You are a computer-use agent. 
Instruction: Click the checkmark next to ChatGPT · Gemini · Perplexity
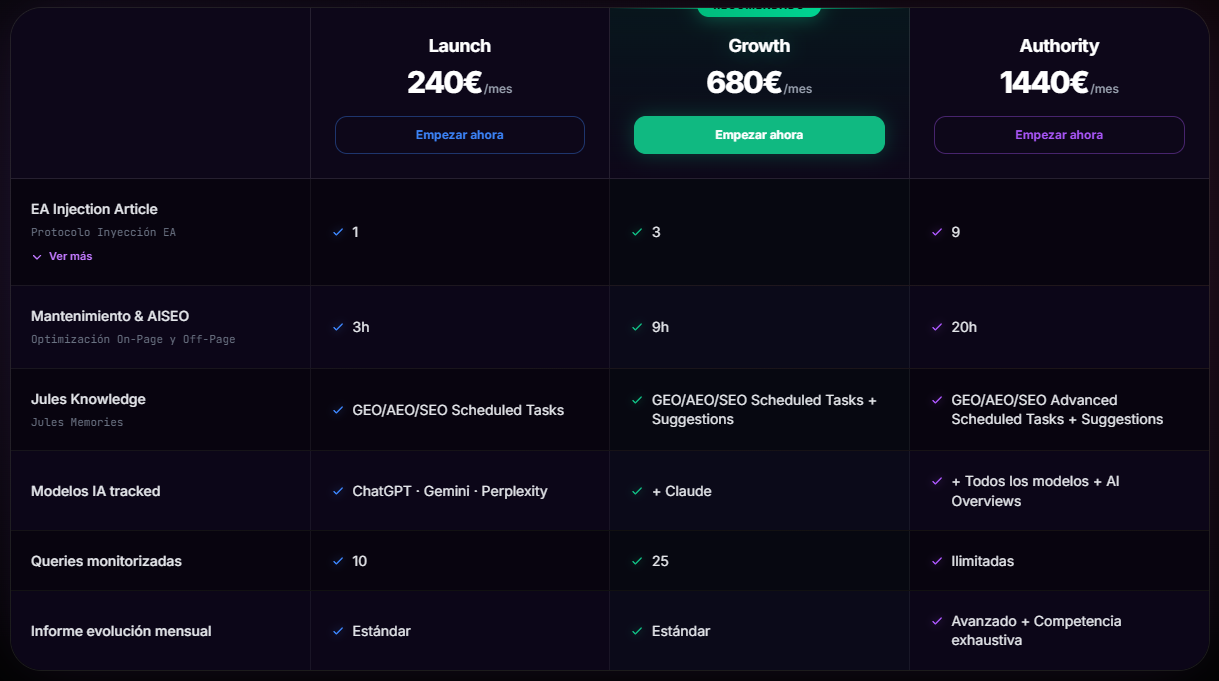(338, 491)
